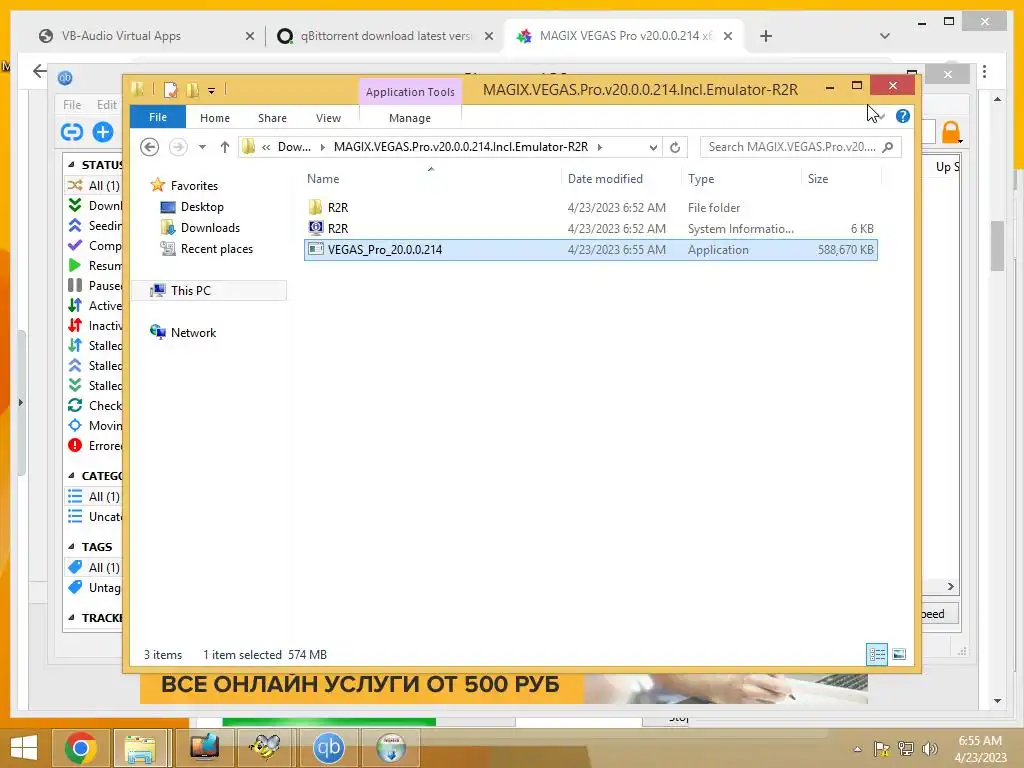Go up one folder level
The image size is (1024, 768).
pos(225,147)
